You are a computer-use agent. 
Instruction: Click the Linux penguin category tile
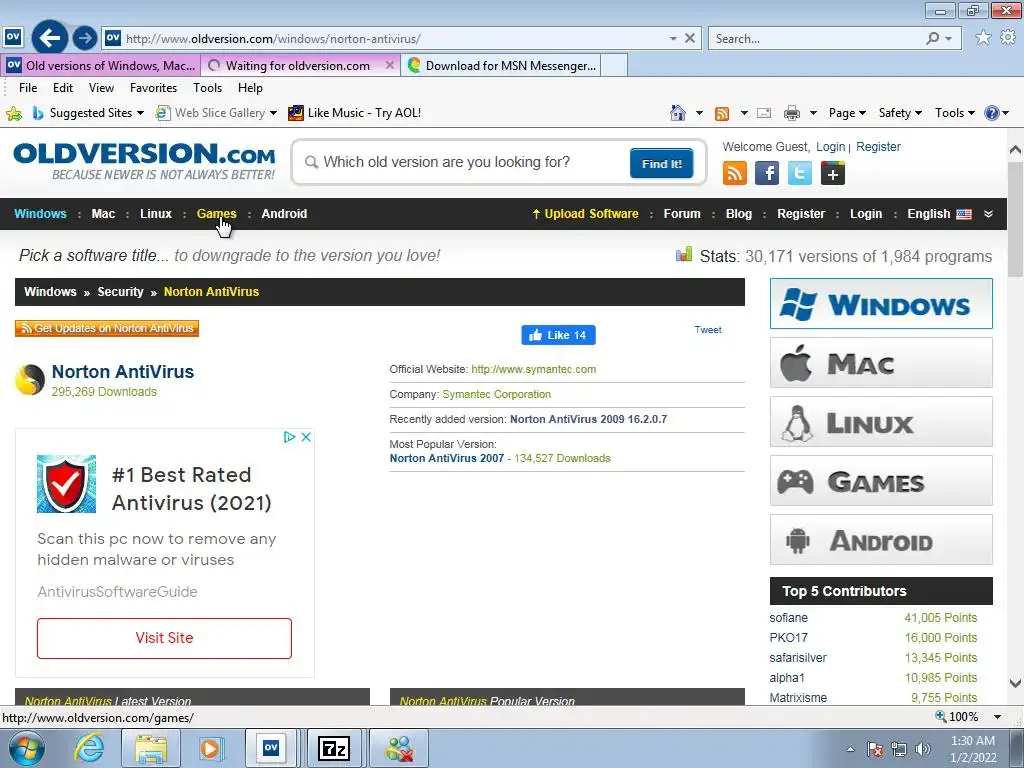(x=881, y=422)
